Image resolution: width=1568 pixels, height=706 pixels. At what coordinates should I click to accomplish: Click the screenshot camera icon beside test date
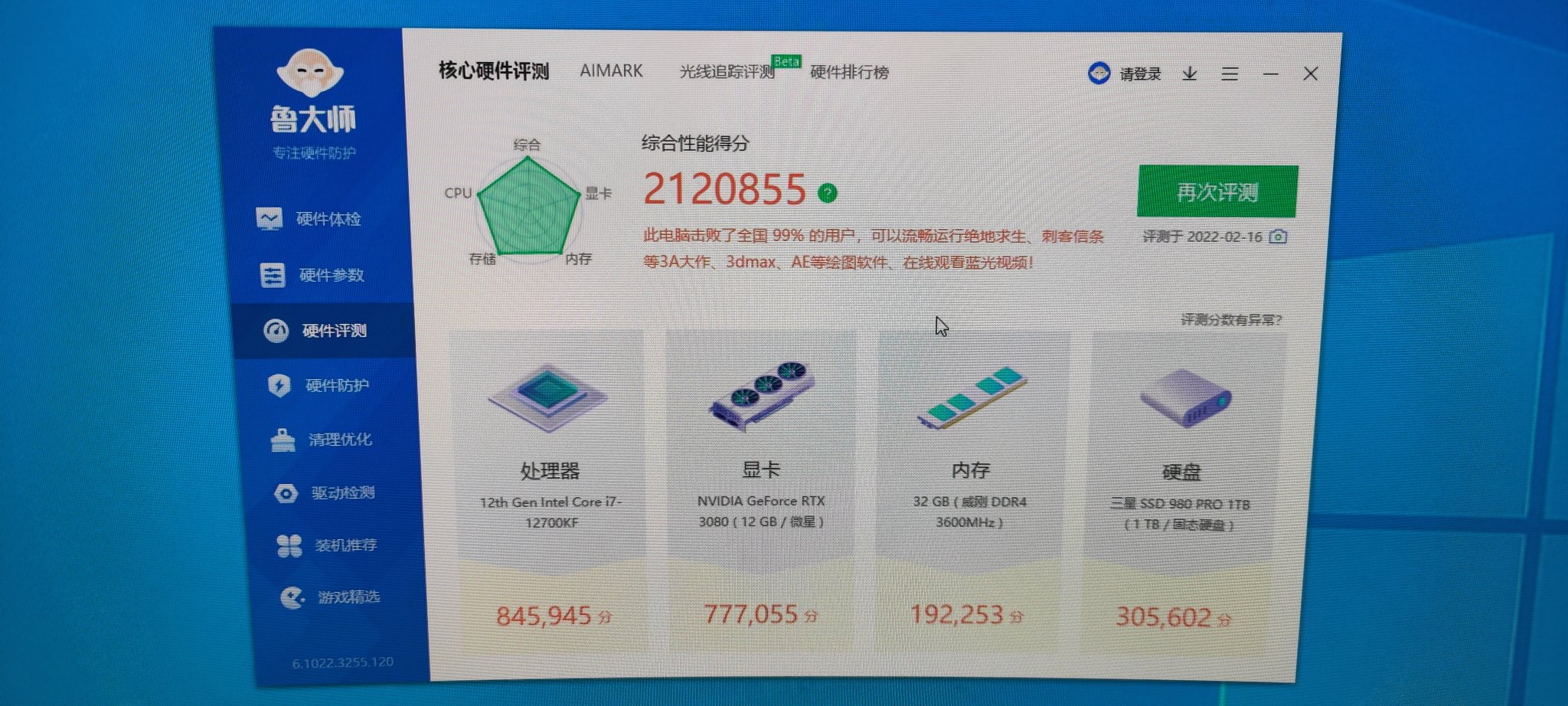pyautogui.click(x=1278, y=237)
